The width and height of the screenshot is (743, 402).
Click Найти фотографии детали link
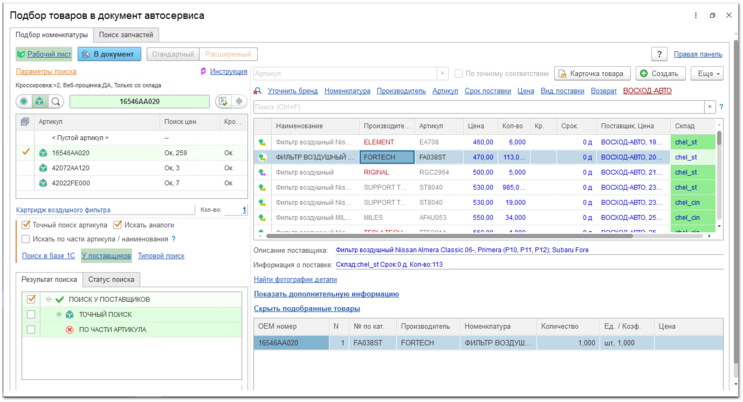pos(295,280)
